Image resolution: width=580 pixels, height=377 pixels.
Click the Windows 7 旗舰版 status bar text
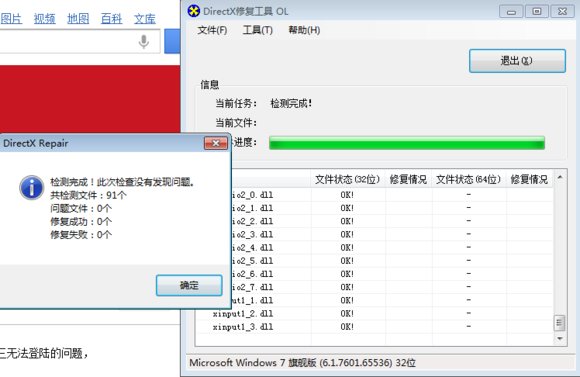pyautogui.click(x=302, y=363)
